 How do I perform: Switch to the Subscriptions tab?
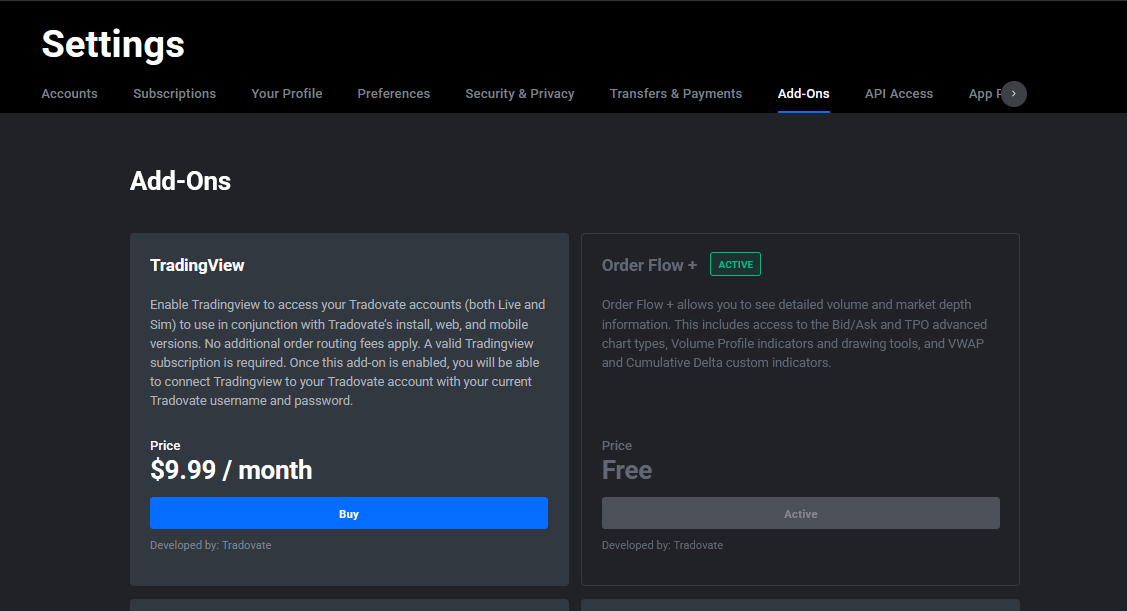tap(174, 93)
